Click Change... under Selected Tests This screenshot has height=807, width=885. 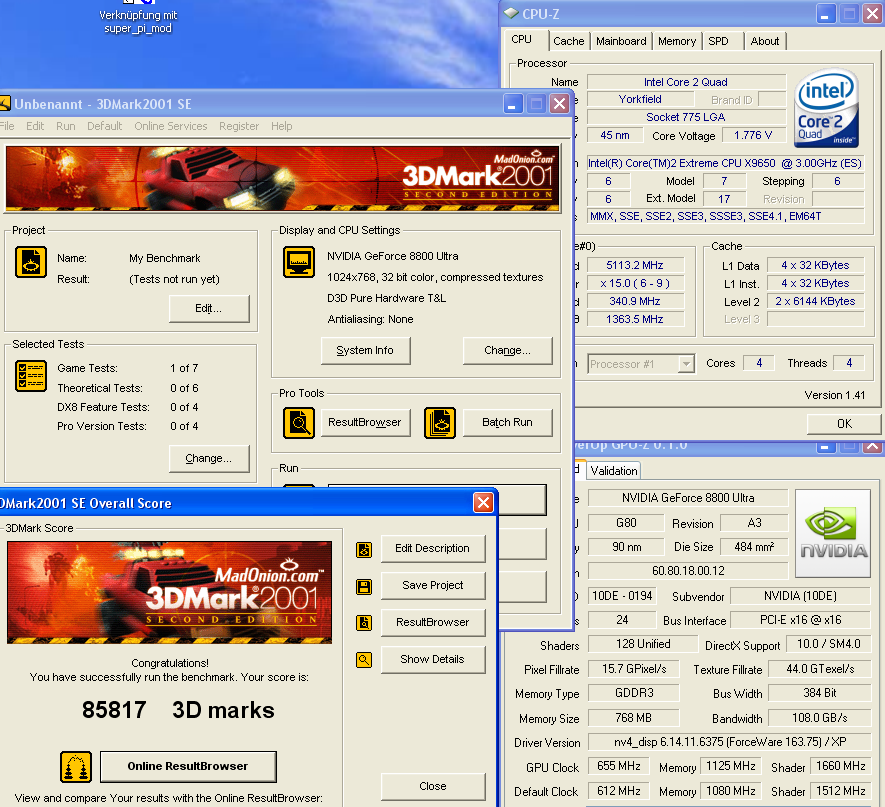tap(209, 459)
